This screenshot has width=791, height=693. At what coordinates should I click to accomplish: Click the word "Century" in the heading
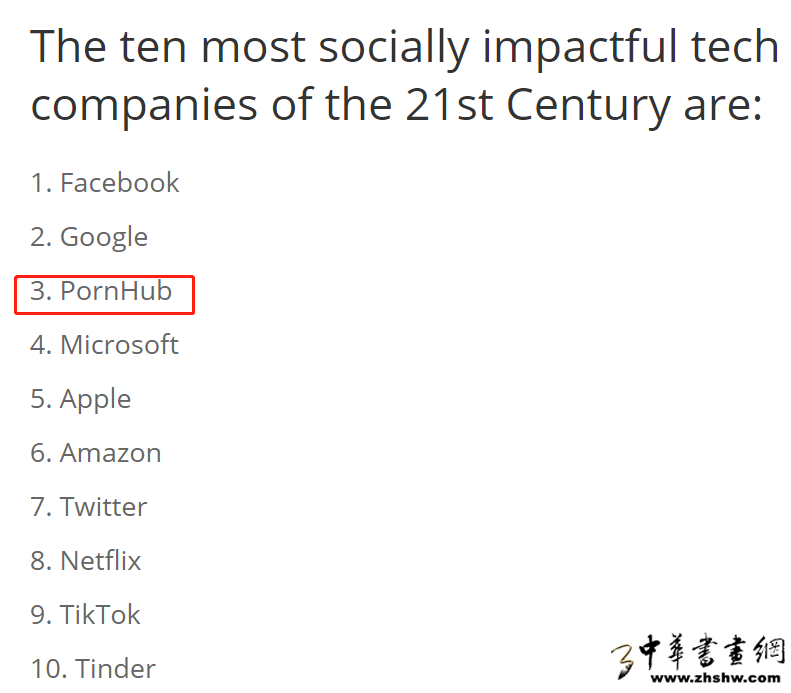pyautogui.click(x=588, y=105)
